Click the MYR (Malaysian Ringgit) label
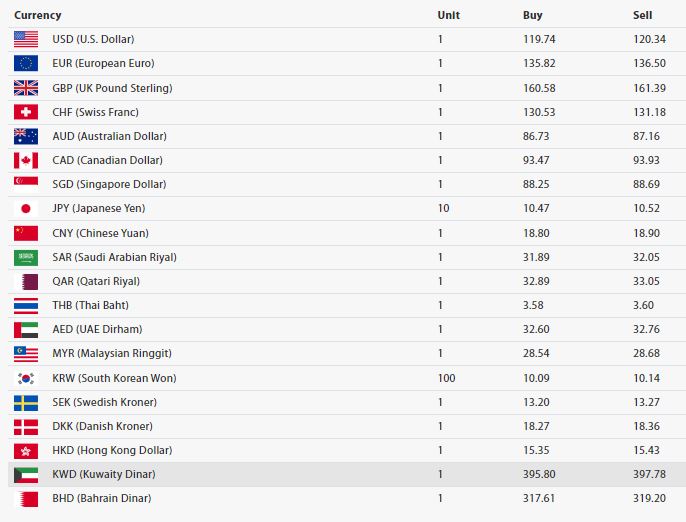 point(112,353)
